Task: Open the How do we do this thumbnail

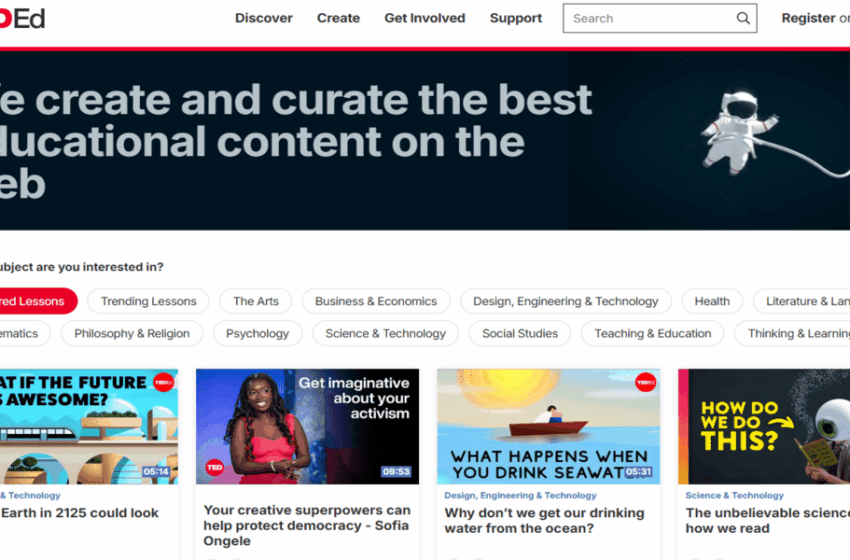Action: click(764, 427)
